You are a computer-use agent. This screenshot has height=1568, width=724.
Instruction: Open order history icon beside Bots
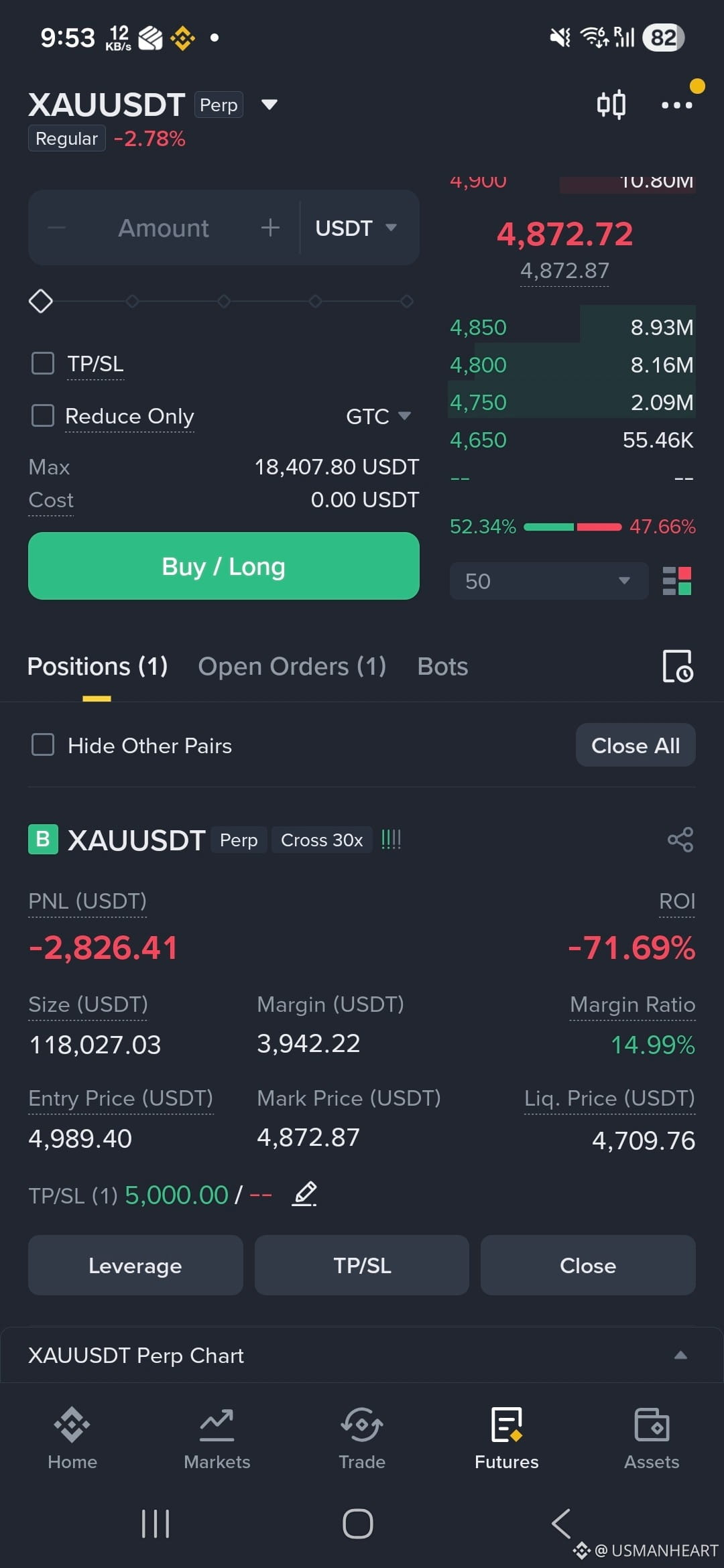[678, 666]
